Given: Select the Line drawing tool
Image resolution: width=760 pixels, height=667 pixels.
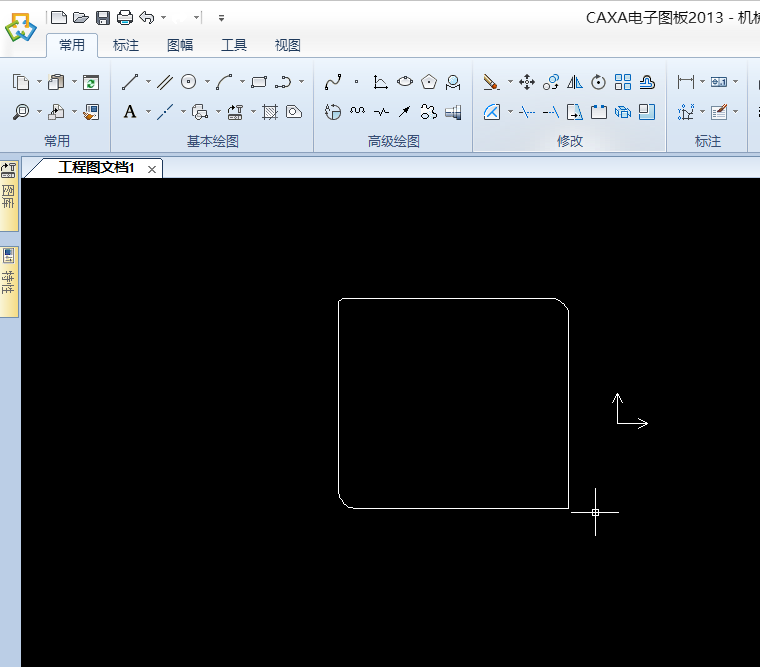Looking at the screenshot, I should coord(129,82).
